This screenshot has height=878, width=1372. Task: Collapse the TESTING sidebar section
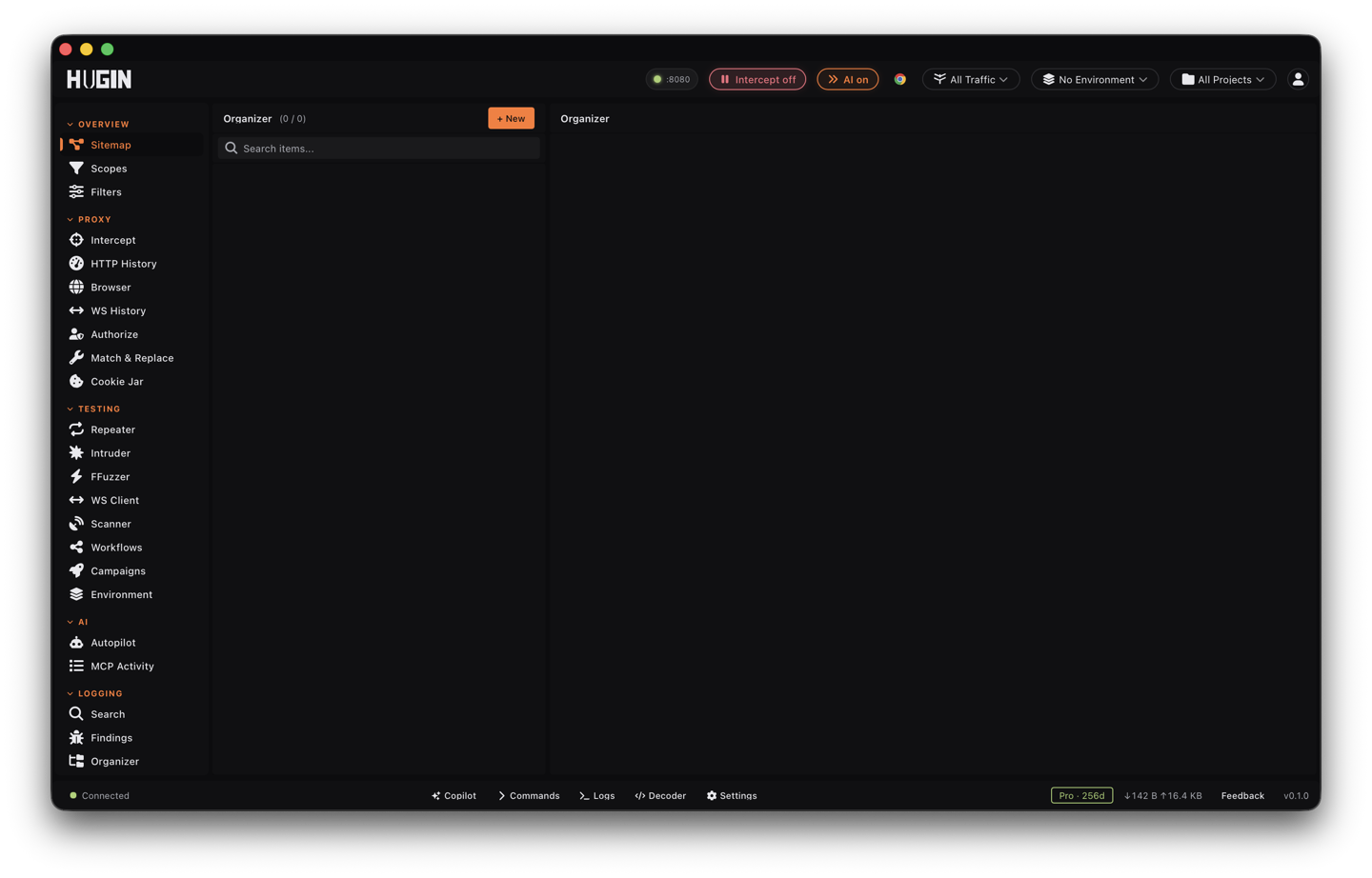93,409
